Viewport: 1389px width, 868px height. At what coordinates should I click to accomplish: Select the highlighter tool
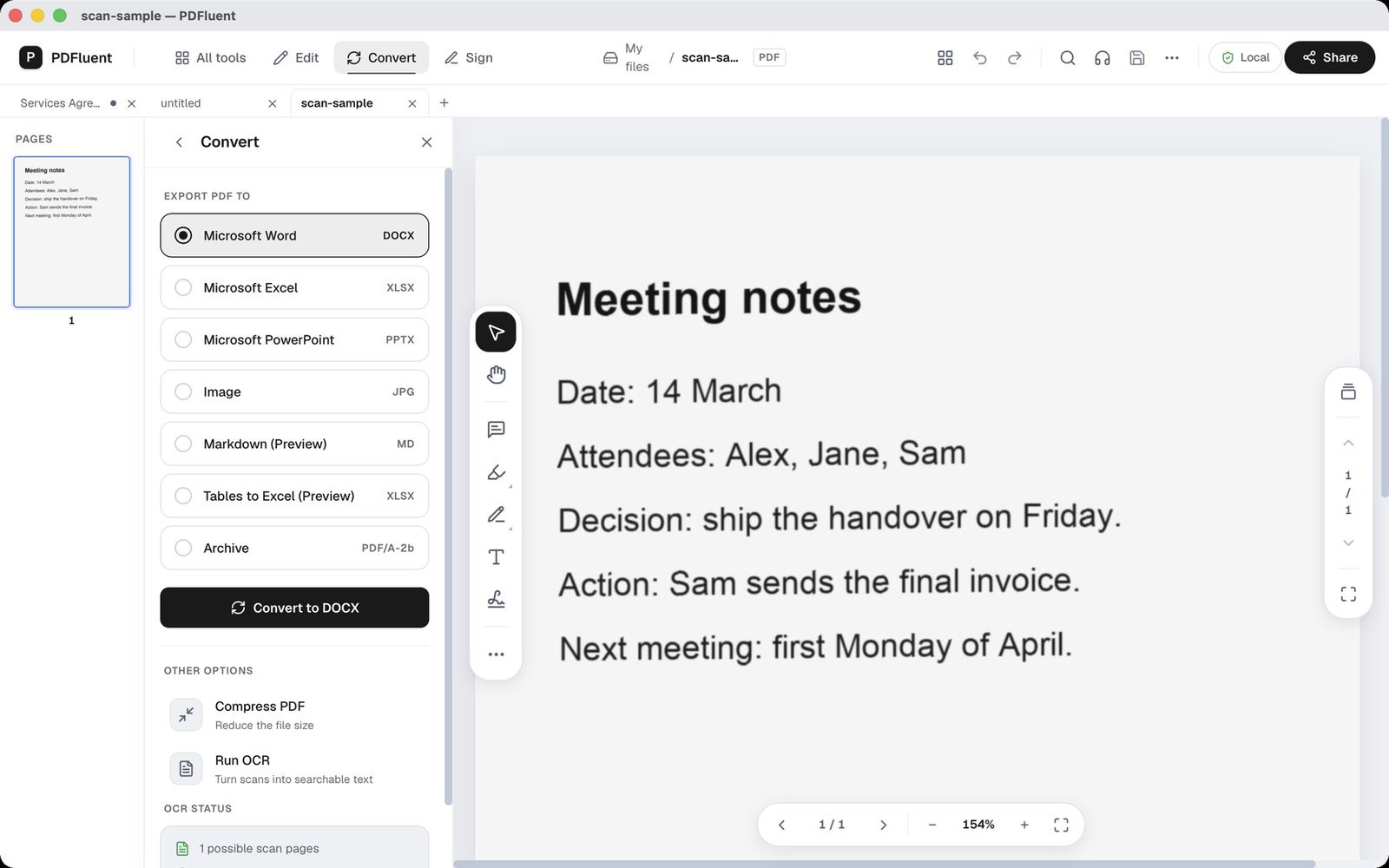point(496,472)
